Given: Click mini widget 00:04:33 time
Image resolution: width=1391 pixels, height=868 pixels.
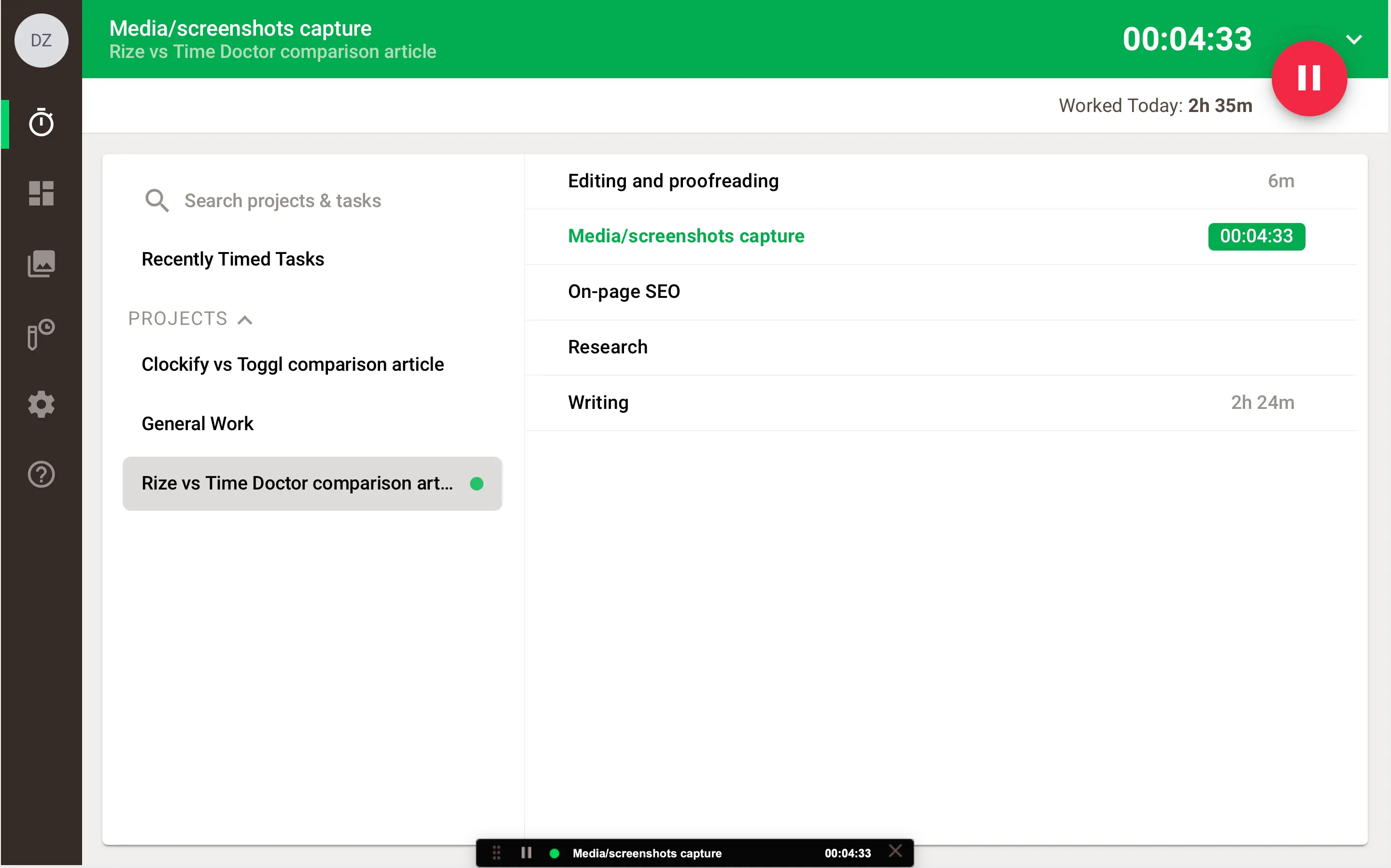Looking at the screenshot, I should [x=847, y=853].
